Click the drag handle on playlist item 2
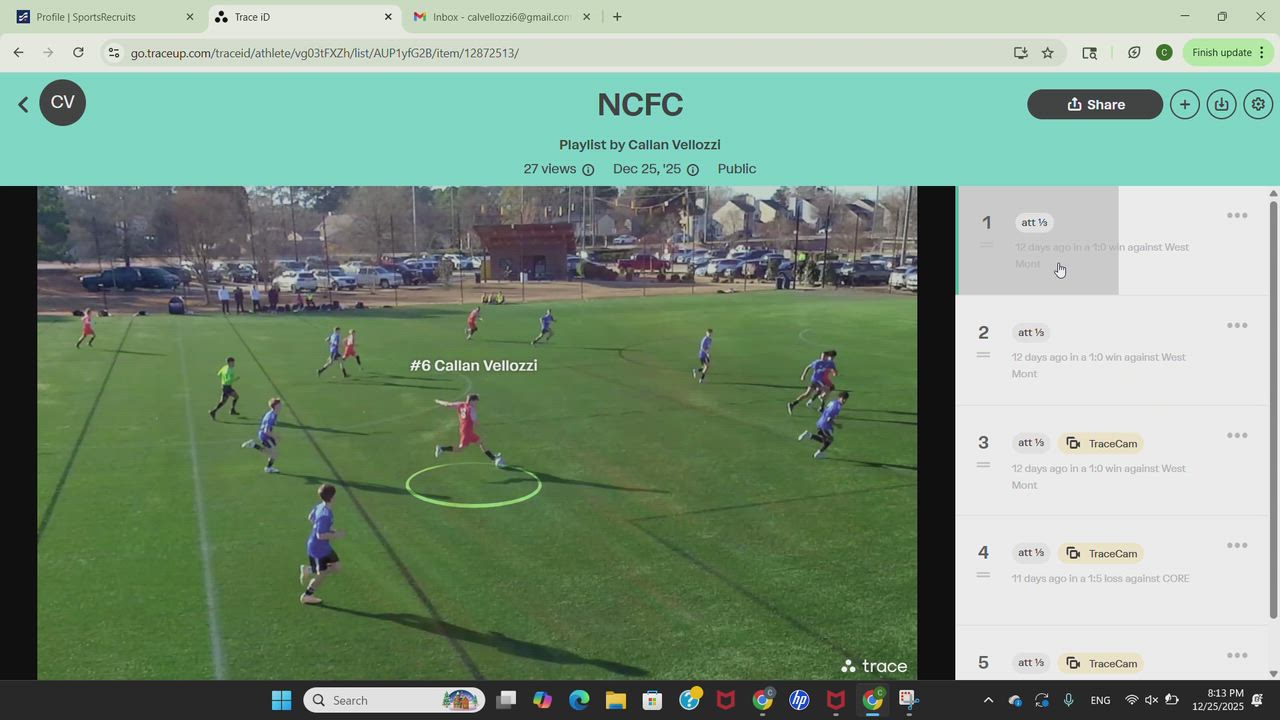The image size is (1280, 720). pos(983,355)
